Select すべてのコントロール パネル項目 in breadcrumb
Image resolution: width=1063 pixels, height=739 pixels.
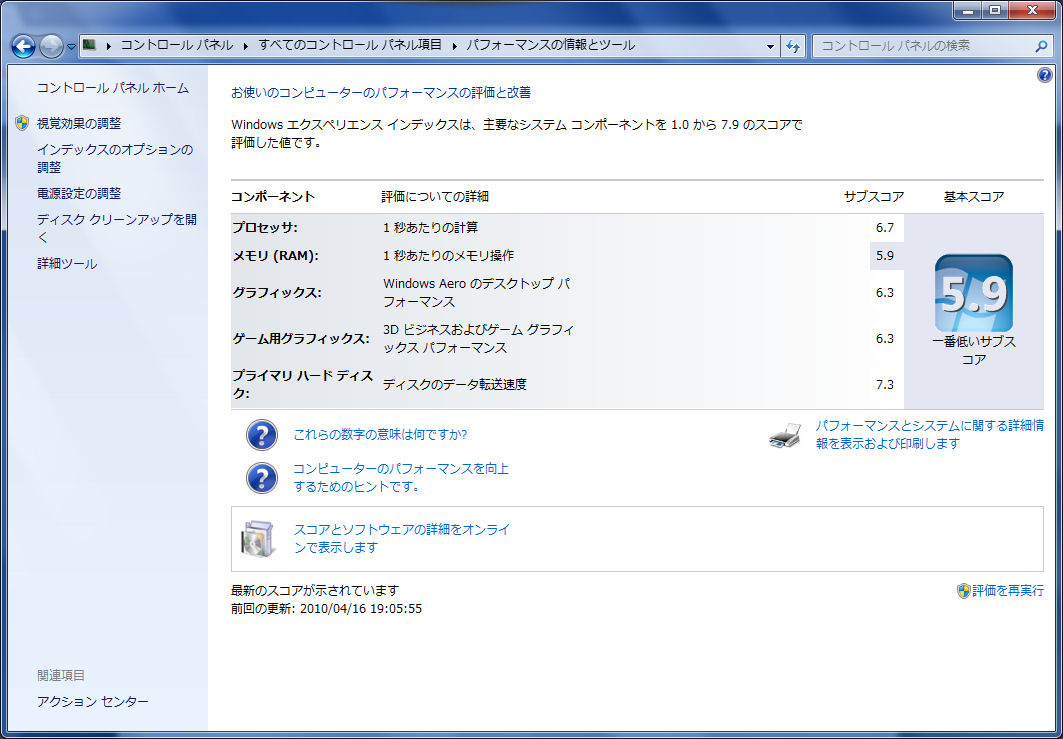click(x=350, y=46)
